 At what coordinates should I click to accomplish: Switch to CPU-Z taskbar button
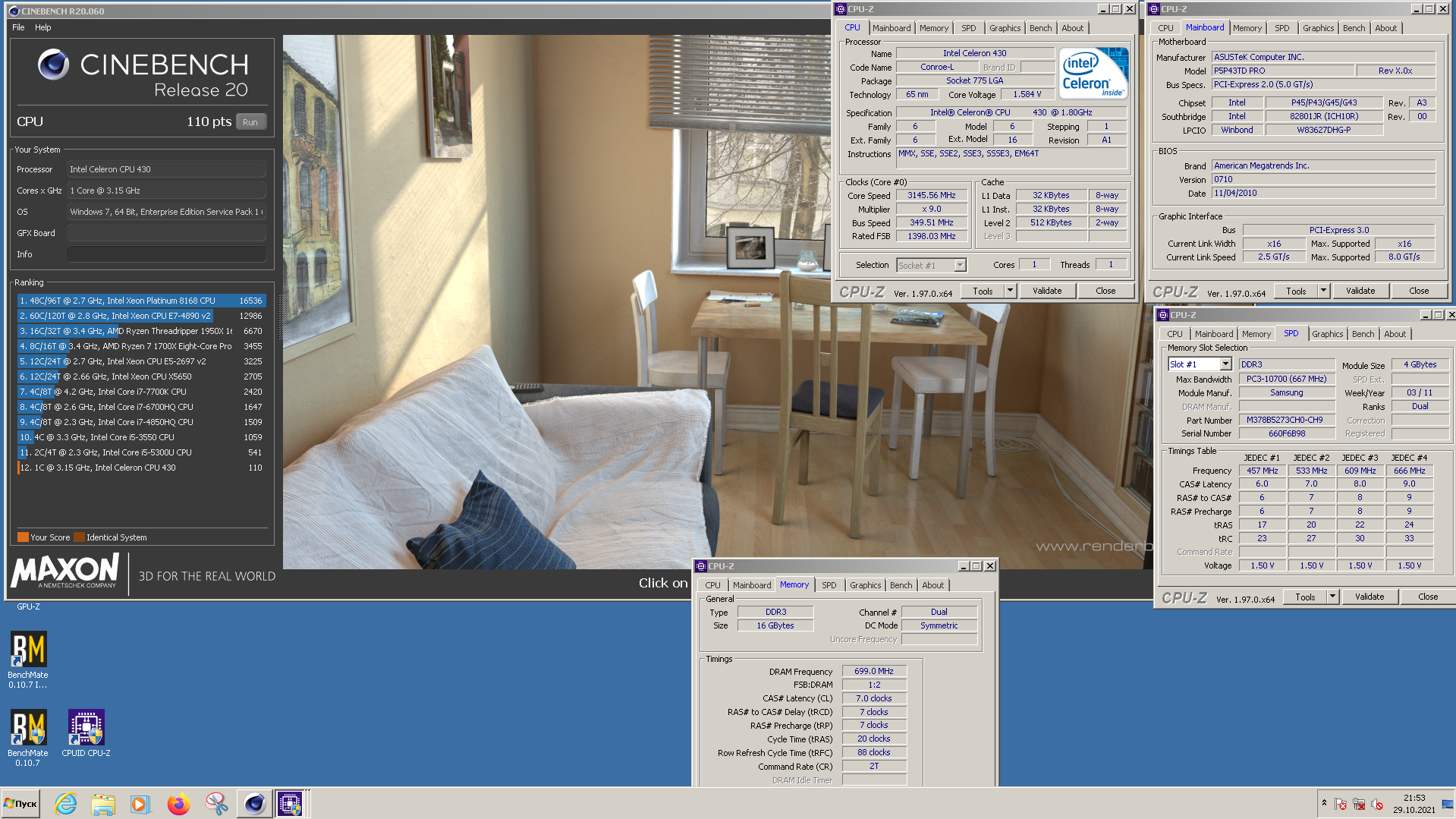291,804
